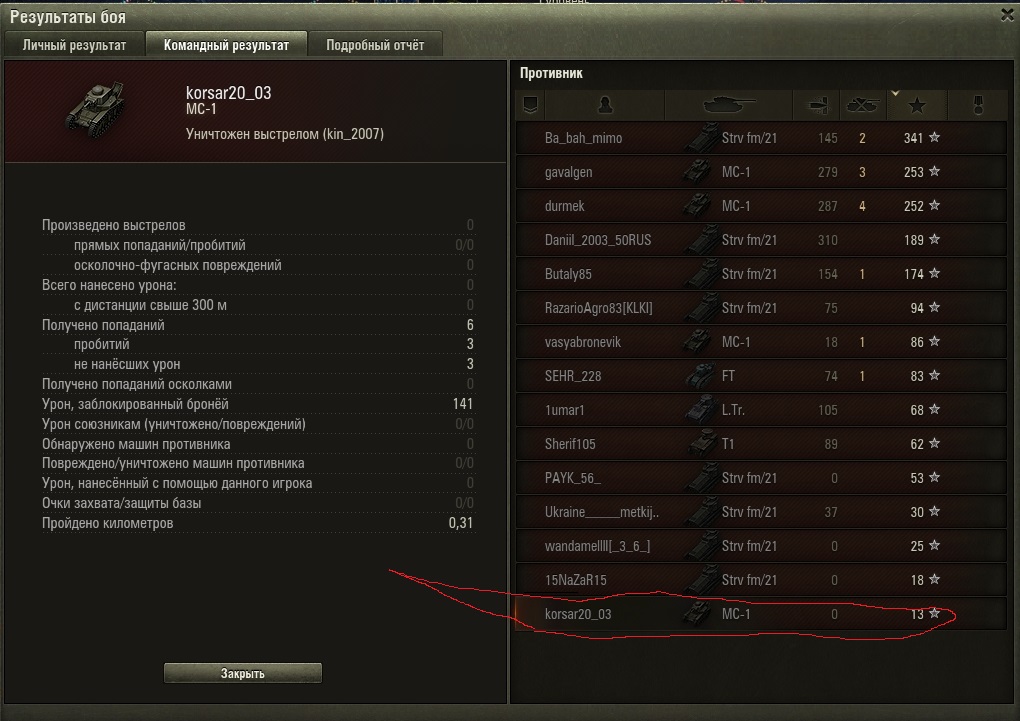Select korsar20_03 row in the list
This screenshot has height=721, width=1020.
[x=761, y=614]
